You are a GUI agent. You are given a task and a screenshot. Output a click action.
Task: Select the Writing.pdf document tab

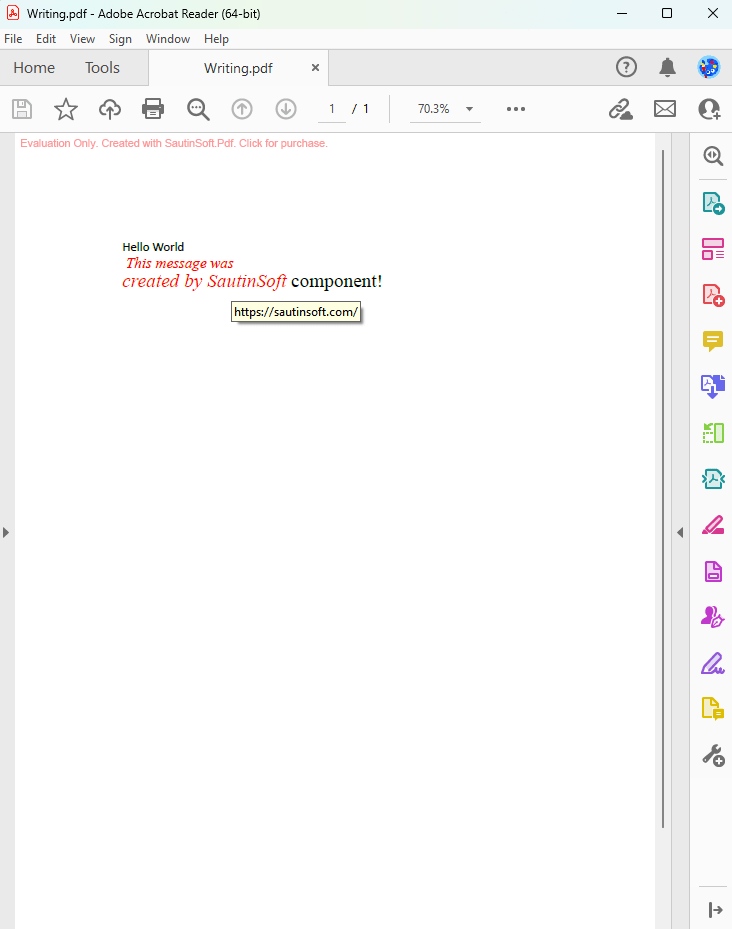pyautogui.click(x=238, y=68)
